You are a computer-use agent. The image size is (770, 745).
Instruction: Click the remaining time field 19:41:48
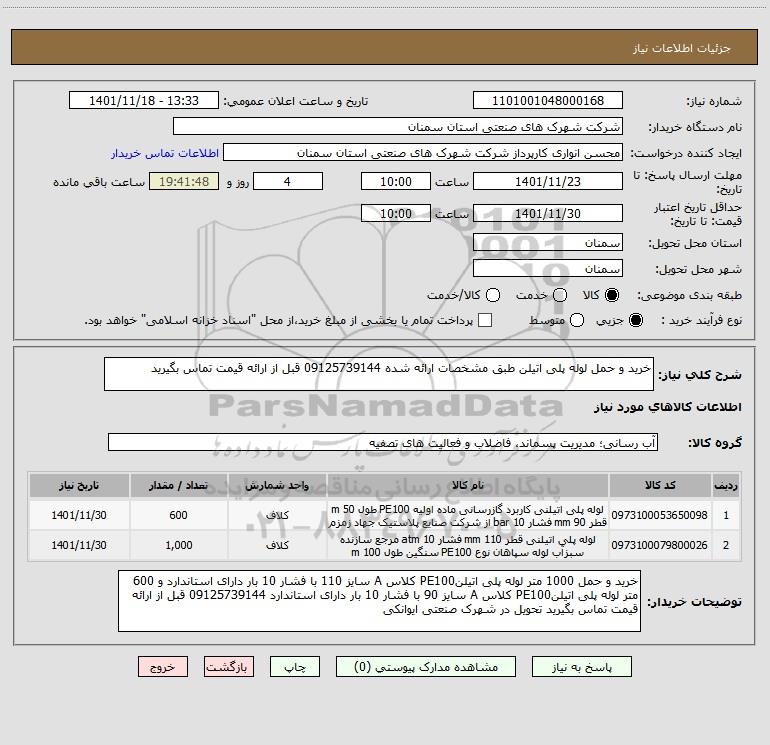184,181
